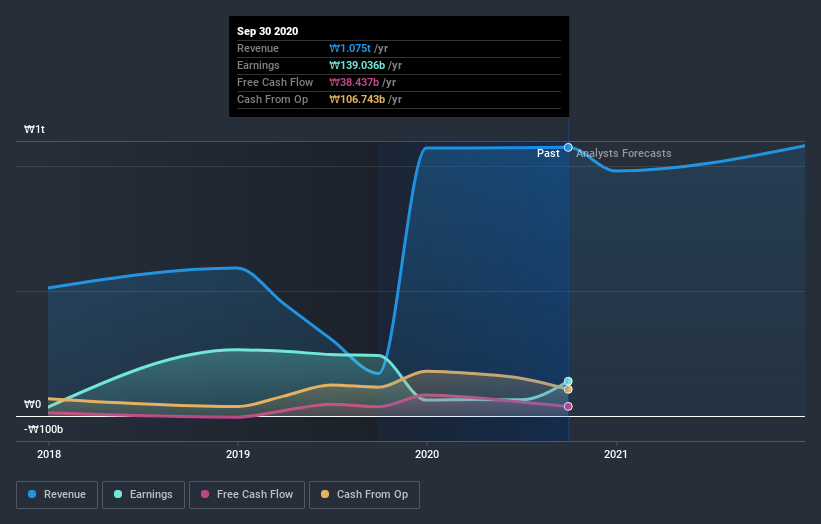Viewport: 821px width, 524px height.
Task: Click the Earnings row label in tooltip
Action: pos(258,65)
